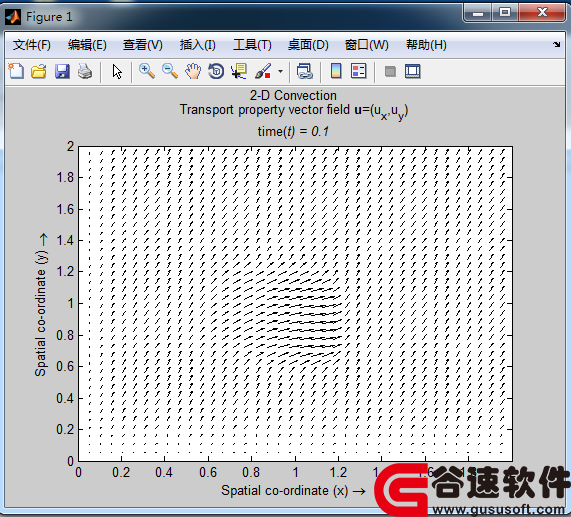The width and height of the screenshot is (571, 517).
Task: Open a file with the folder icon
Action: click(39, 71)
